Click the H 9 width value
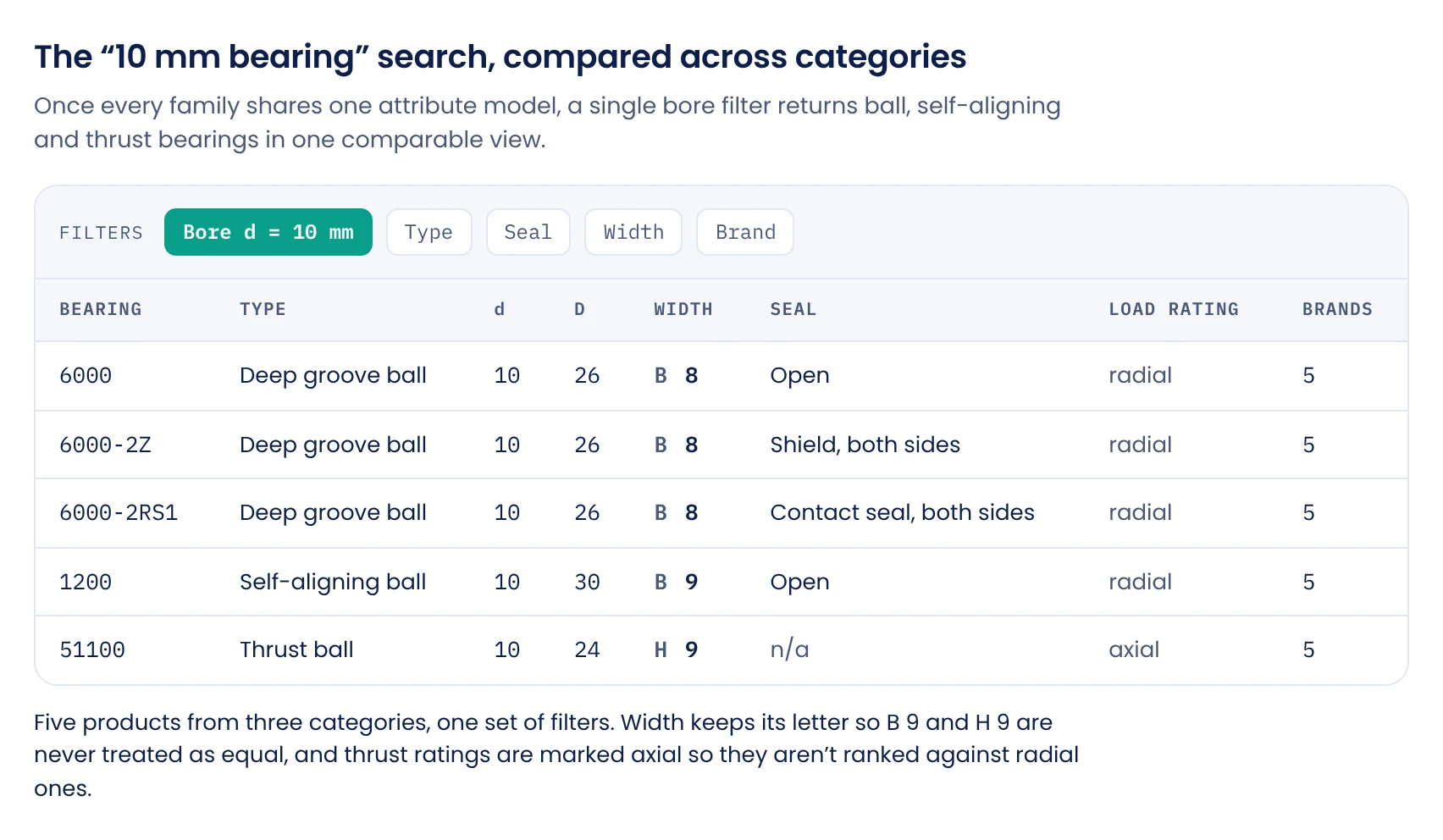Image resolution: width=1443 pixels, height=840 pixels. [676, 650]
